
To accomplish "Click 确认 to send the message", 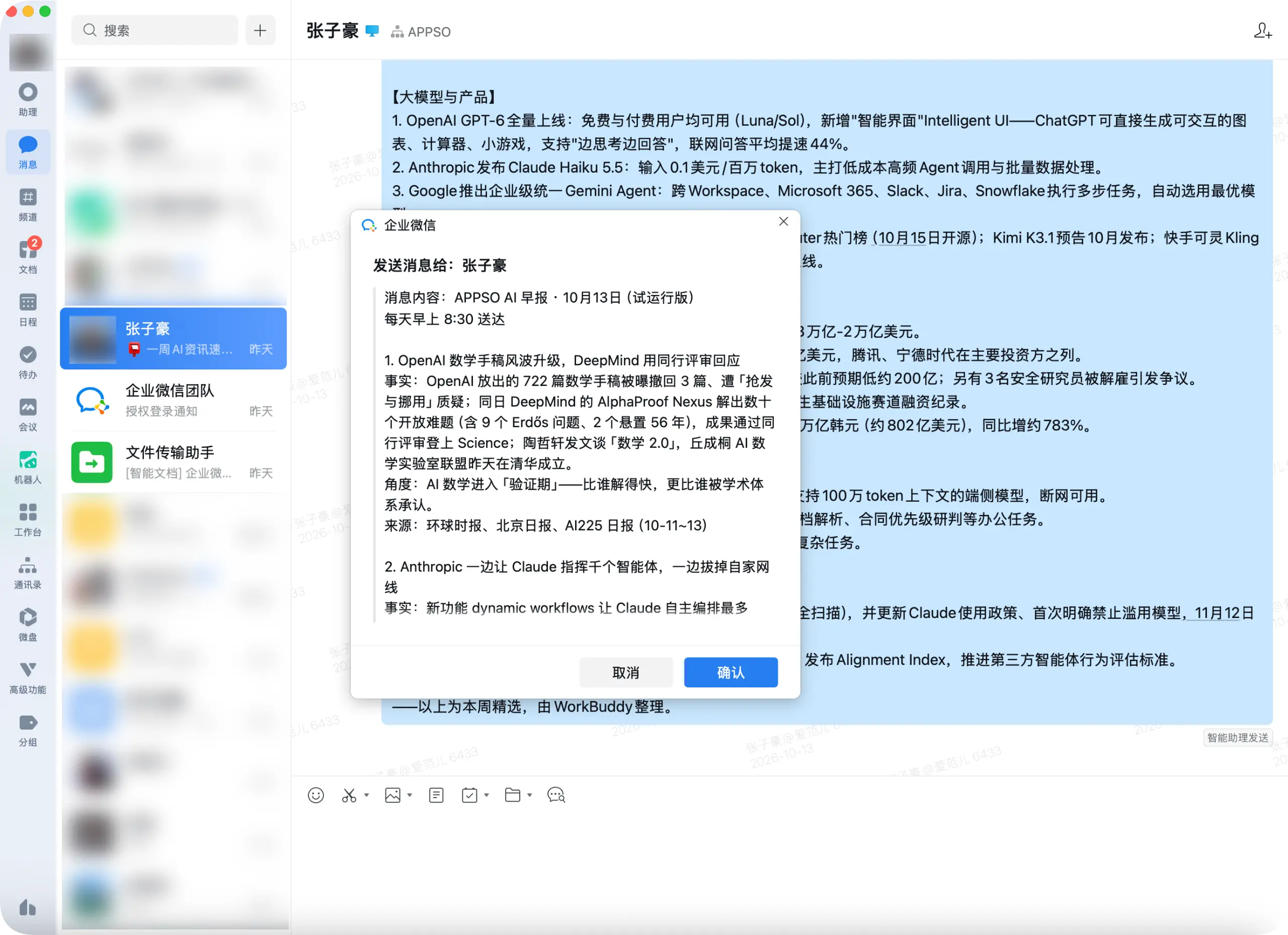I will [731, 672].
